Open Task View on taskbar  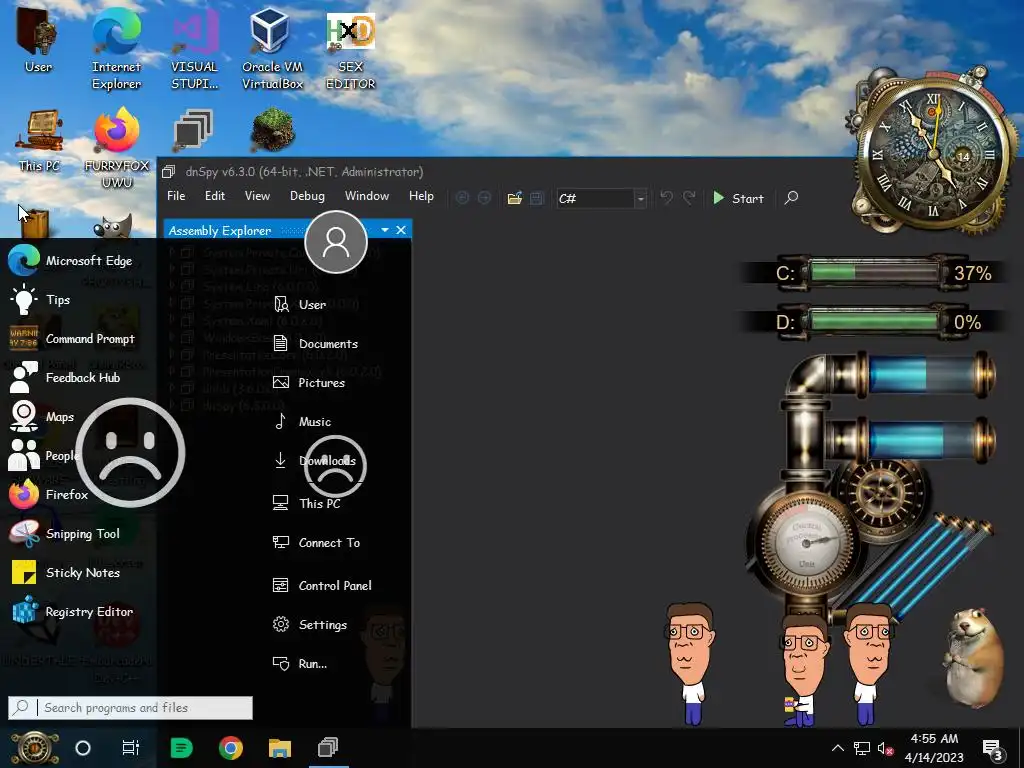coord(131,748)
